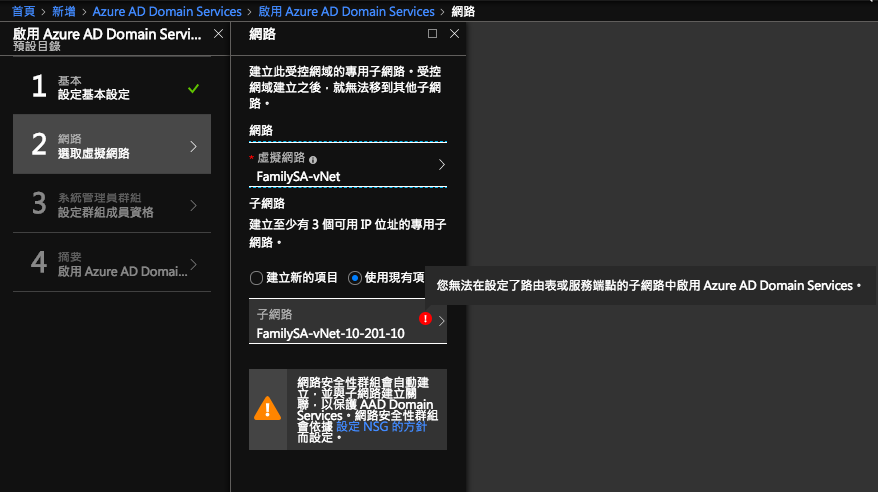Close the 網路 blade
Viewport: 878px width, 492px height.
tap(455, 34)
